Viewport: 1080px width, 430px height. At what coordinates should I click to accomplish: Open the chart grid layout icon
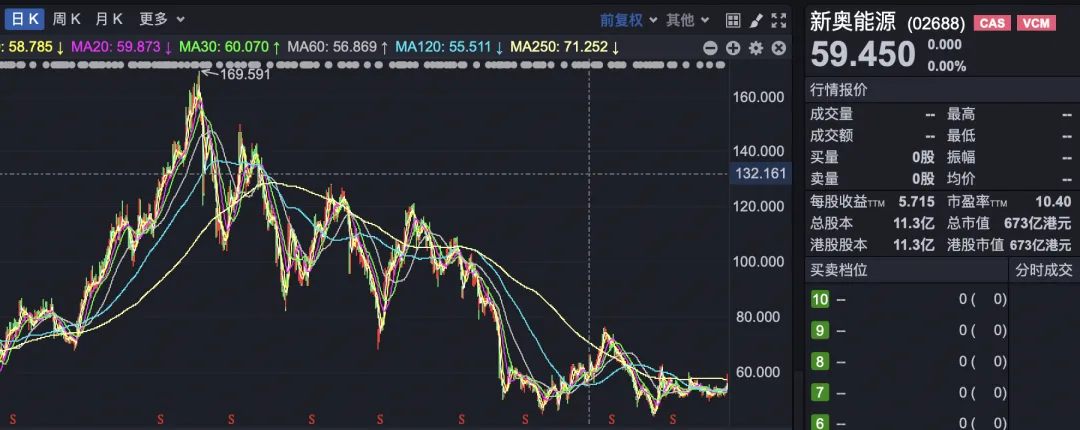pyautogui.click(x=733, y=20)
